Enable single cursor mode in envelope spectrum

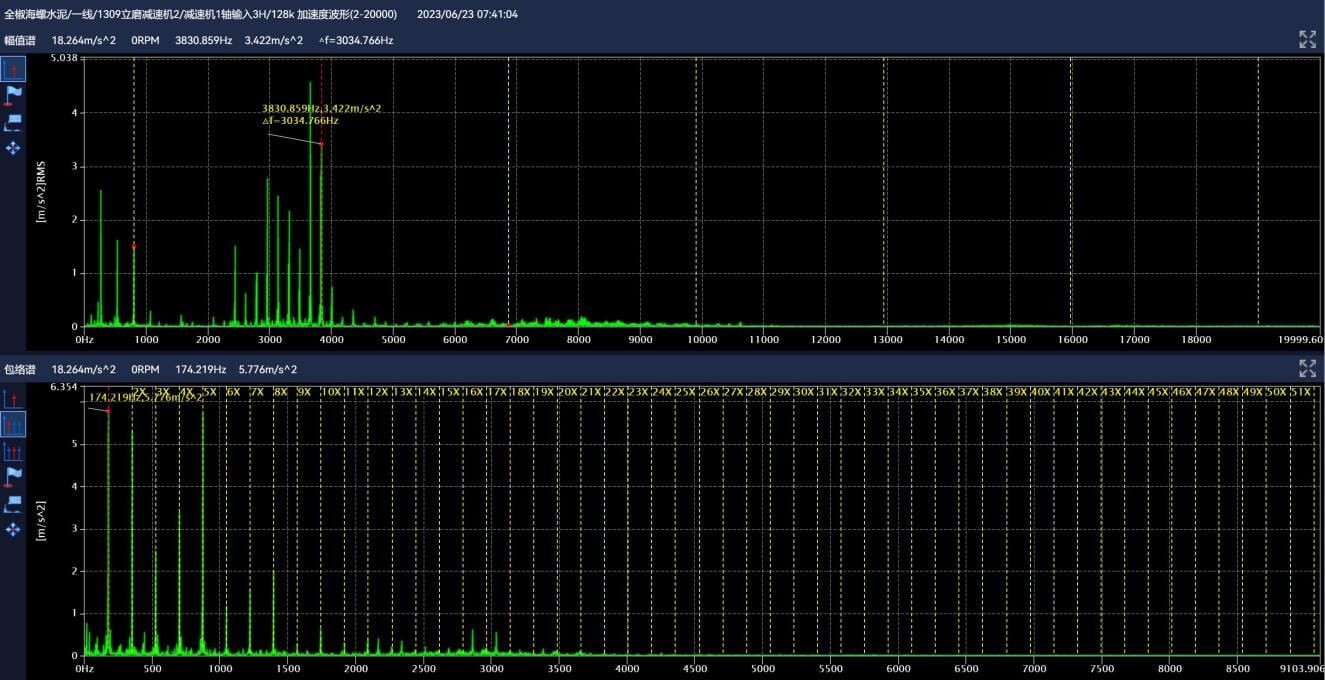point(13,399)
